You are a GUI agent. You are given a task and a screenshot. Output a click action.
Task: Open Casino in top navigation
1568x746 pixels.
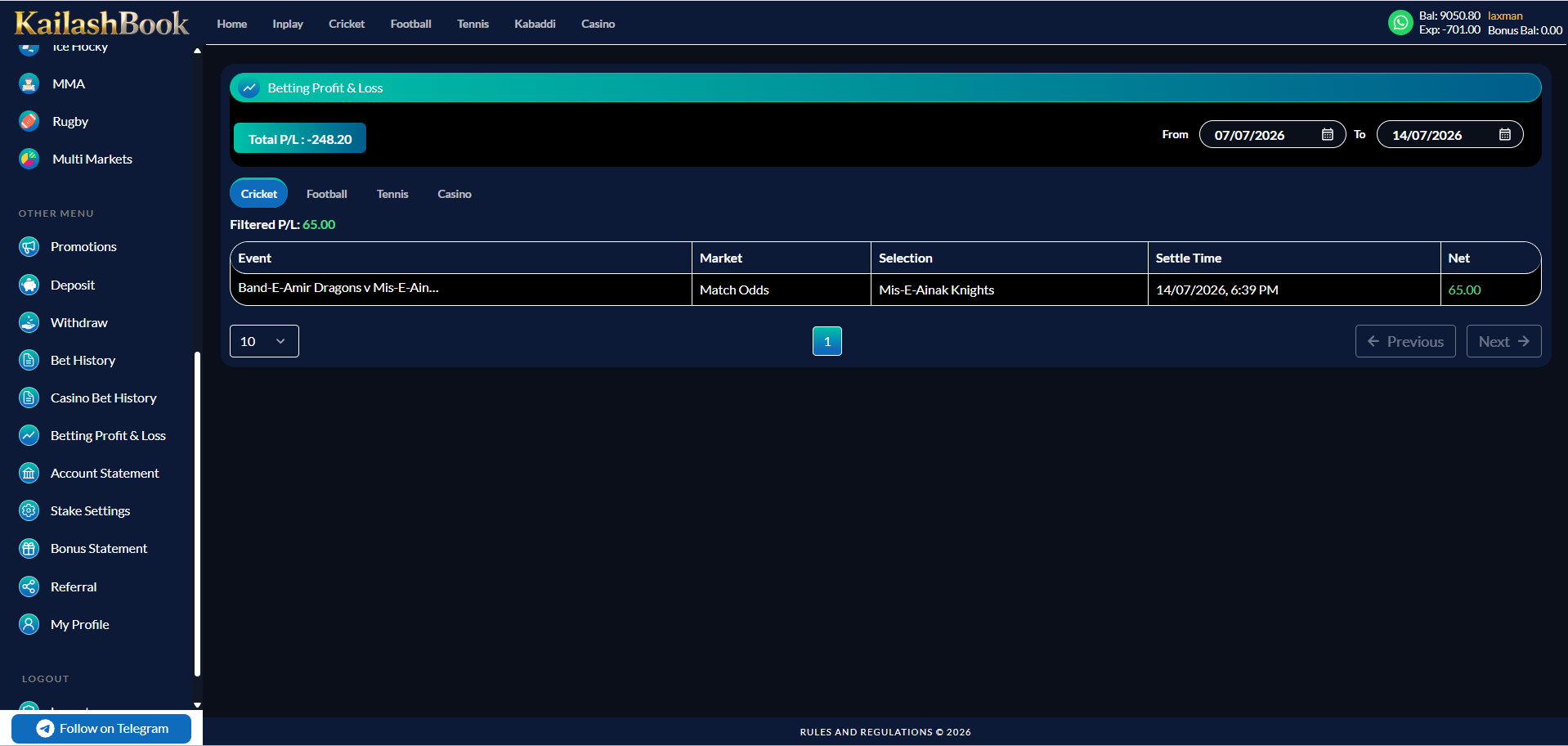(598, 24)
